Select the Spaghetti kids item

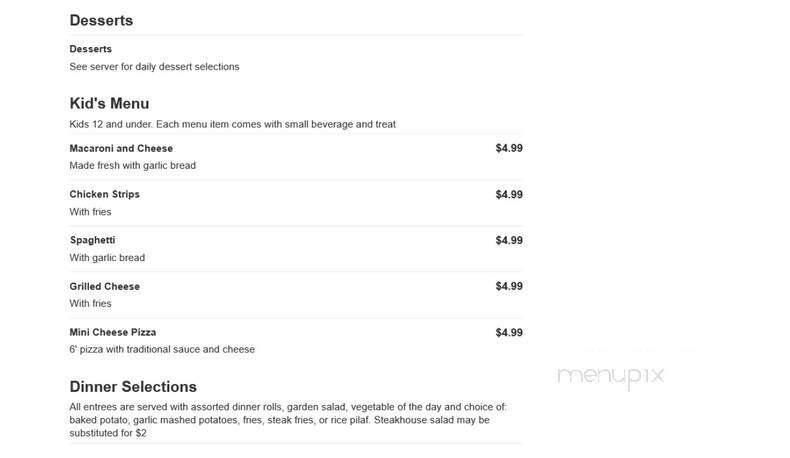(x=93, y=240)
